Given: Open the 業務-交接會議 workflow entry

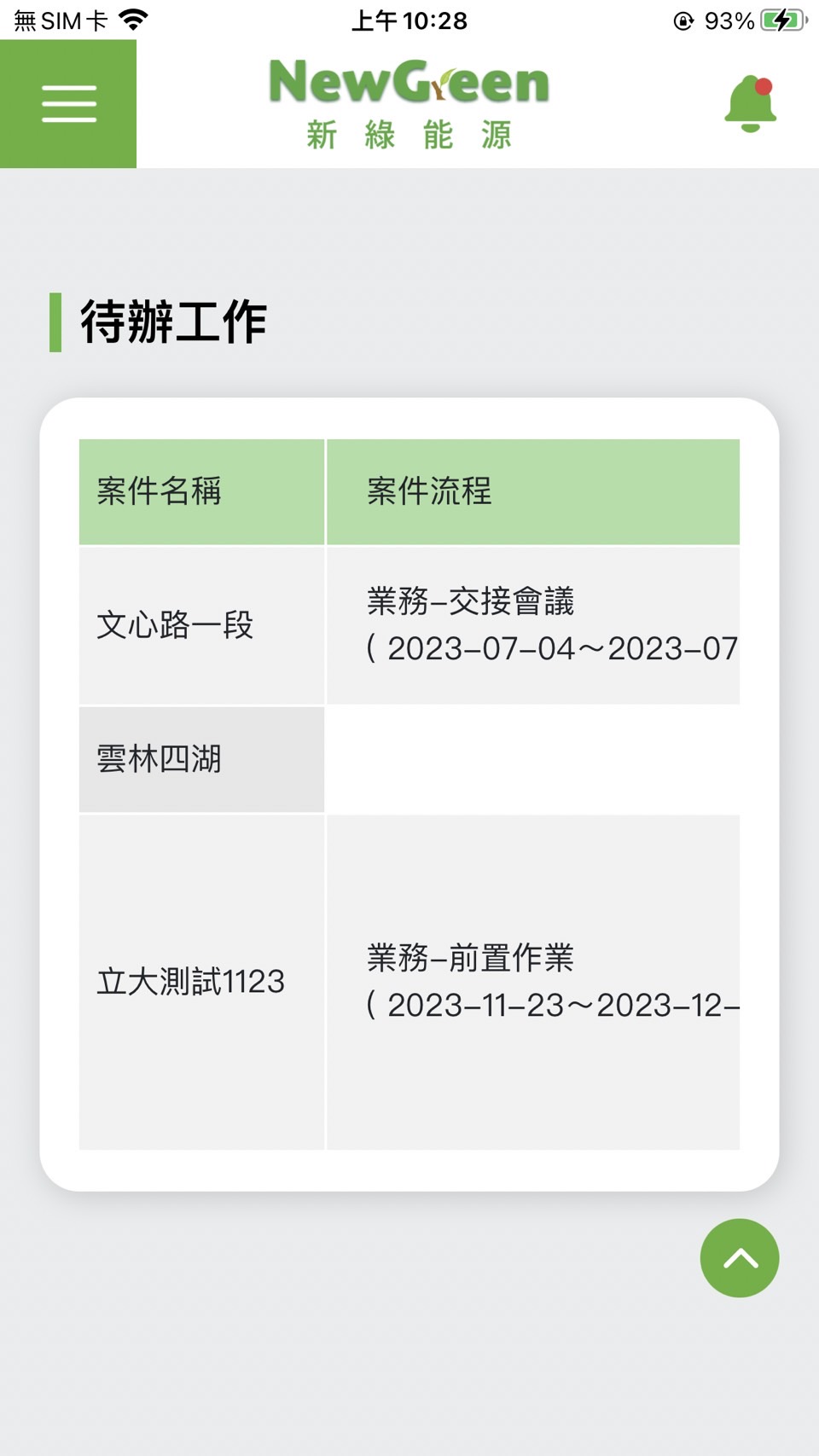Looking at the screenshot, I should point(470,601).
